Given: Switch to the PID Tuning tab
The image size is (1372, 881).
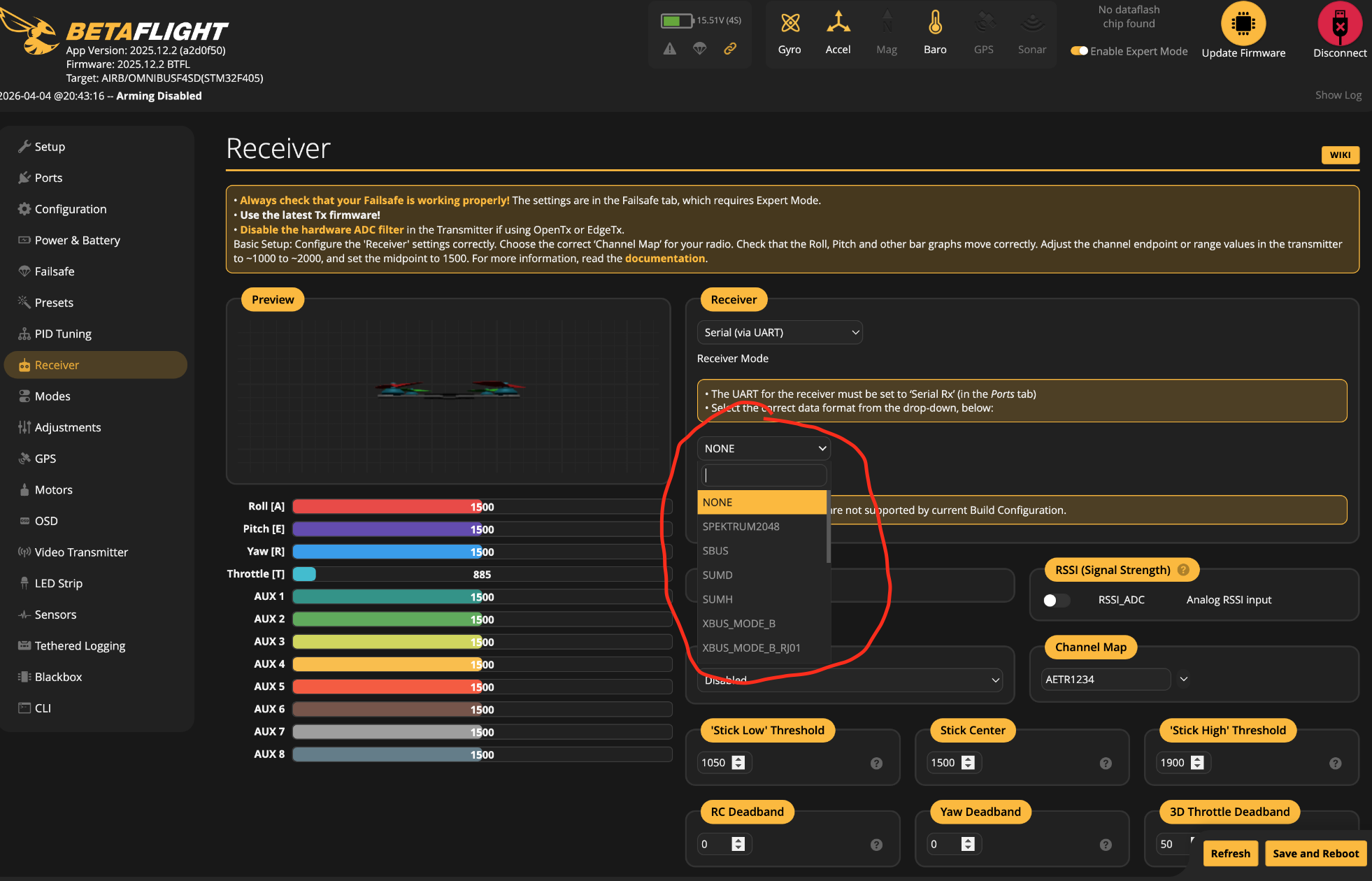Looking at the screenshot, I should tap(96, 334).
